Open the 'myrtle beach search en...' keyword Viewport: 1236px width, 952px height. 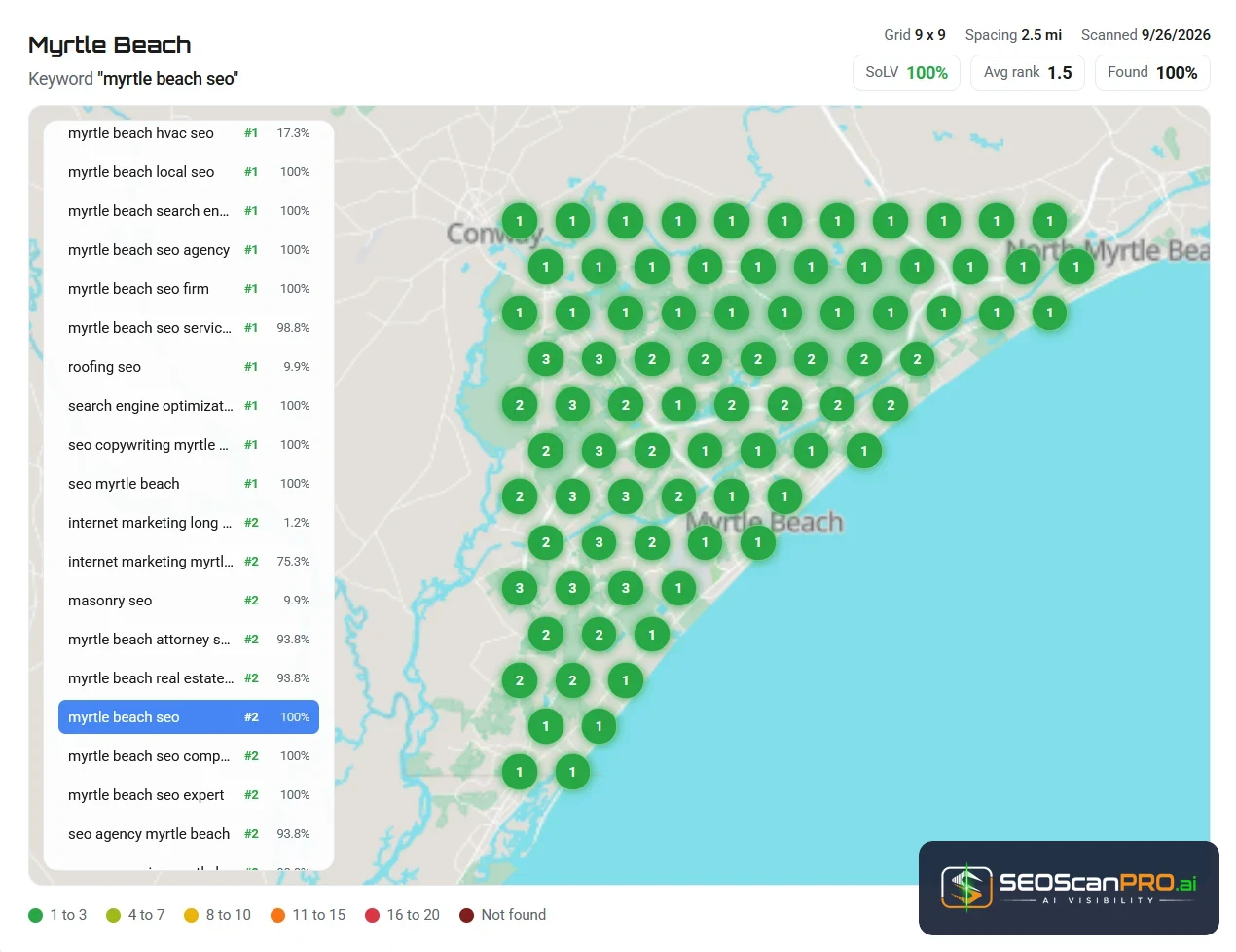(189, 211)
